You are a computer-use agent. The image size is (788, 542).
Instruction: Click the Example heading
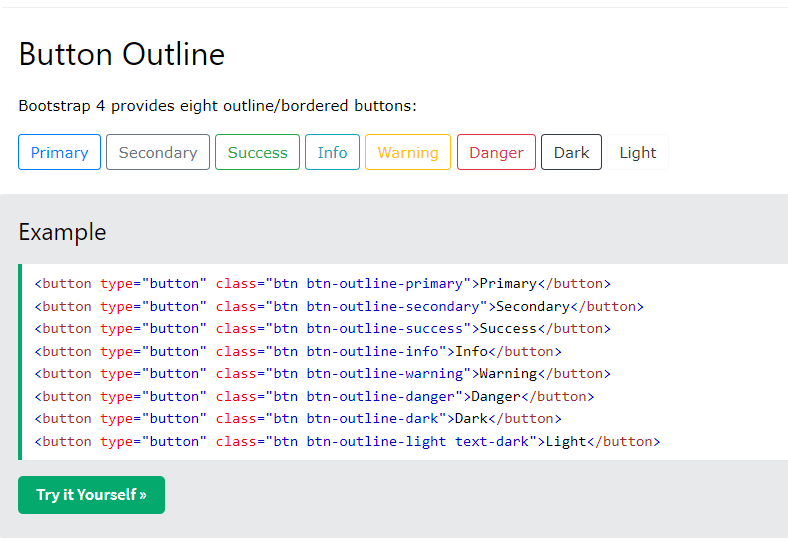click(x=62, y=232)
